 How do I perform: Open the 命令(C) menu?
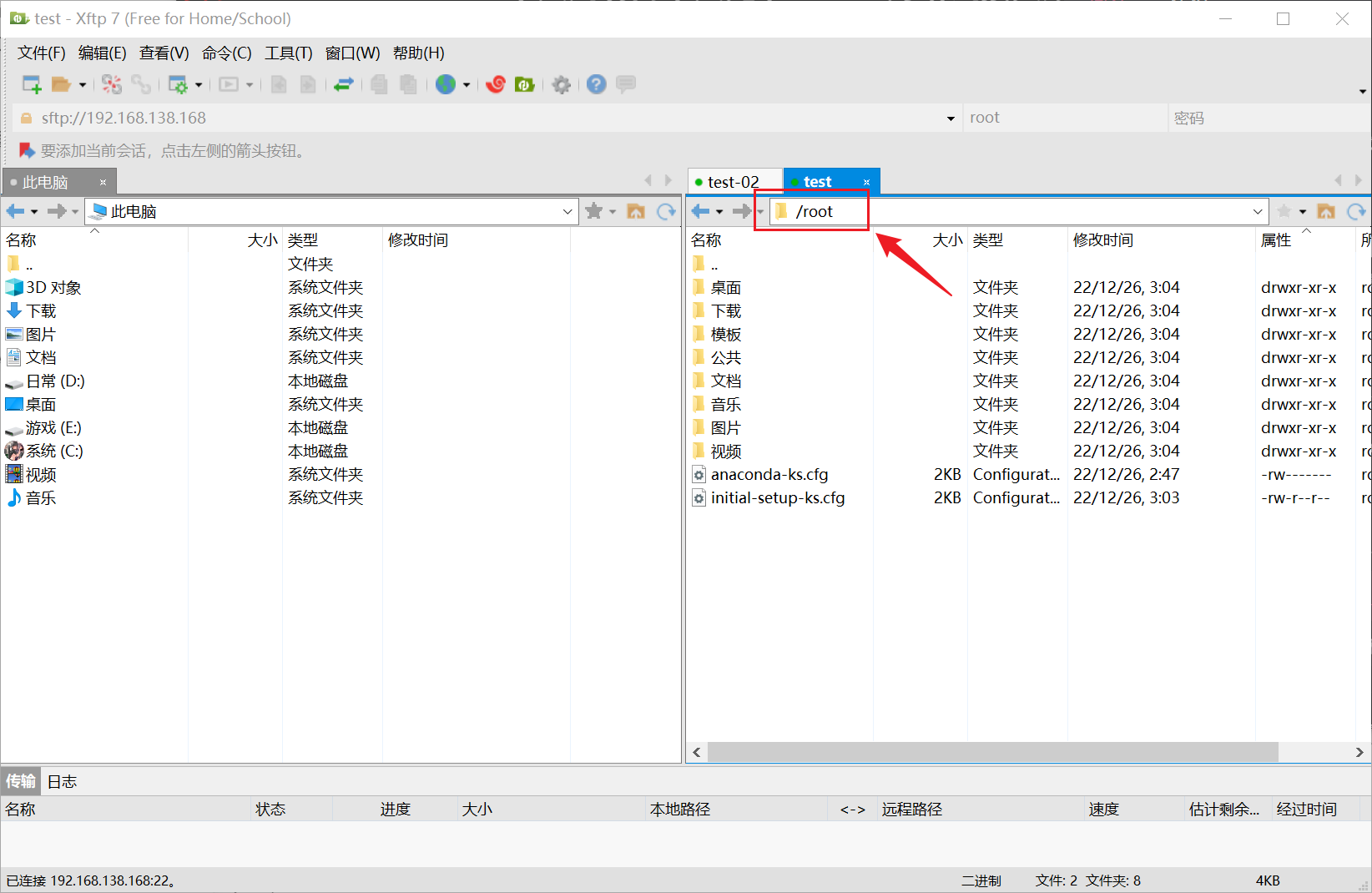[227, 53]
